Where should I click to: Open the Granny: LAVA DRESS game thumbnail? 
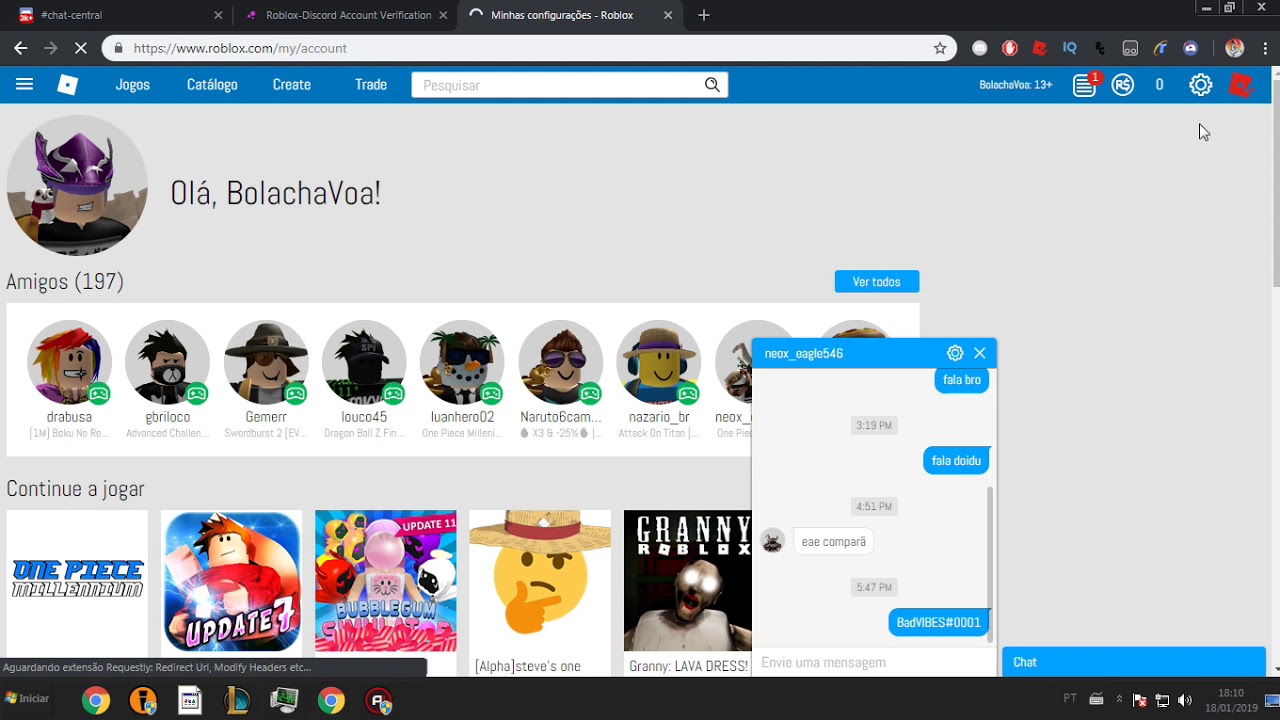(x=688, y=581)
